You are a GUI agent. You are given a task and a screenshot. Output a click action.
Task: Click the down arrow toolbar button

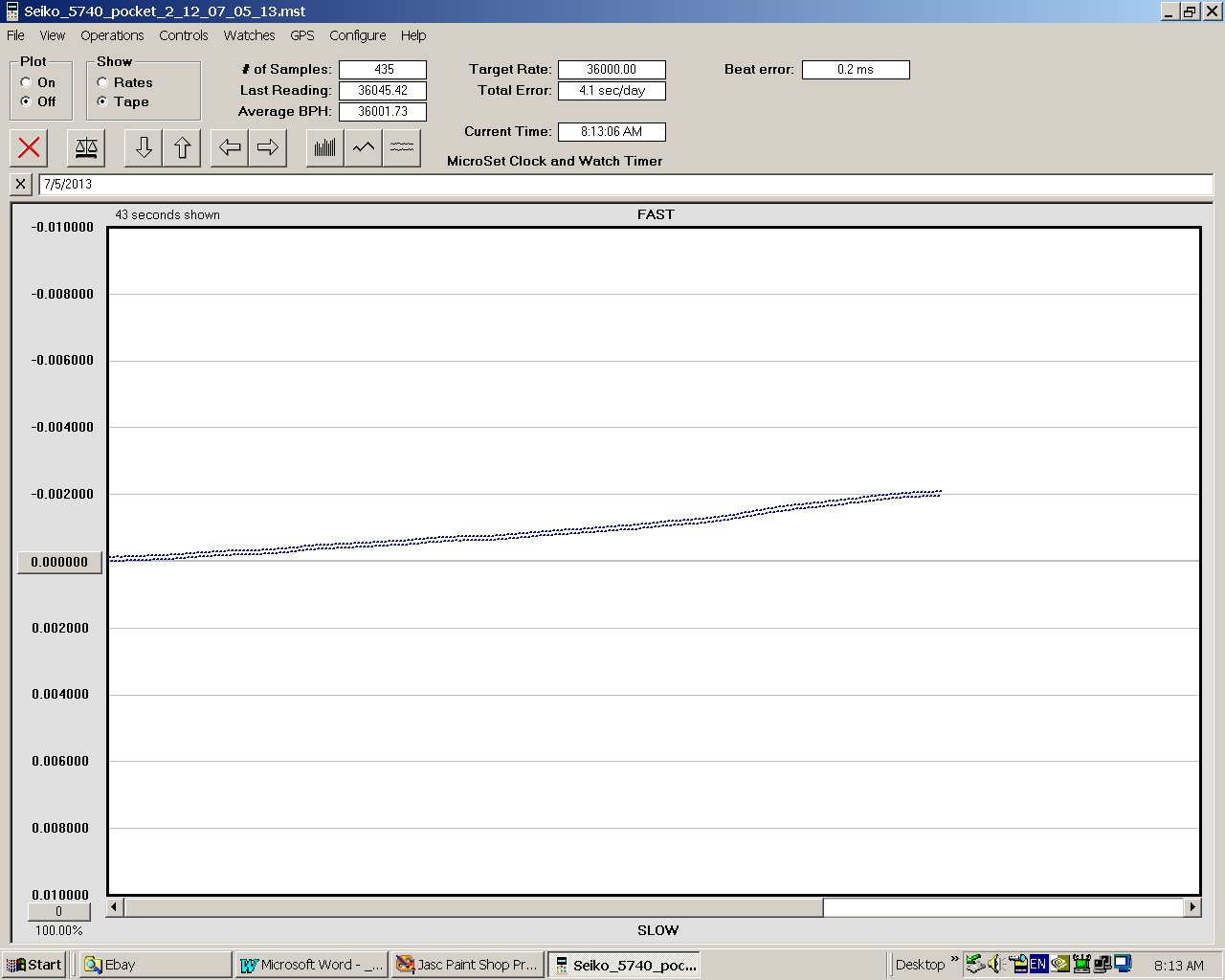tap(144, 147)
